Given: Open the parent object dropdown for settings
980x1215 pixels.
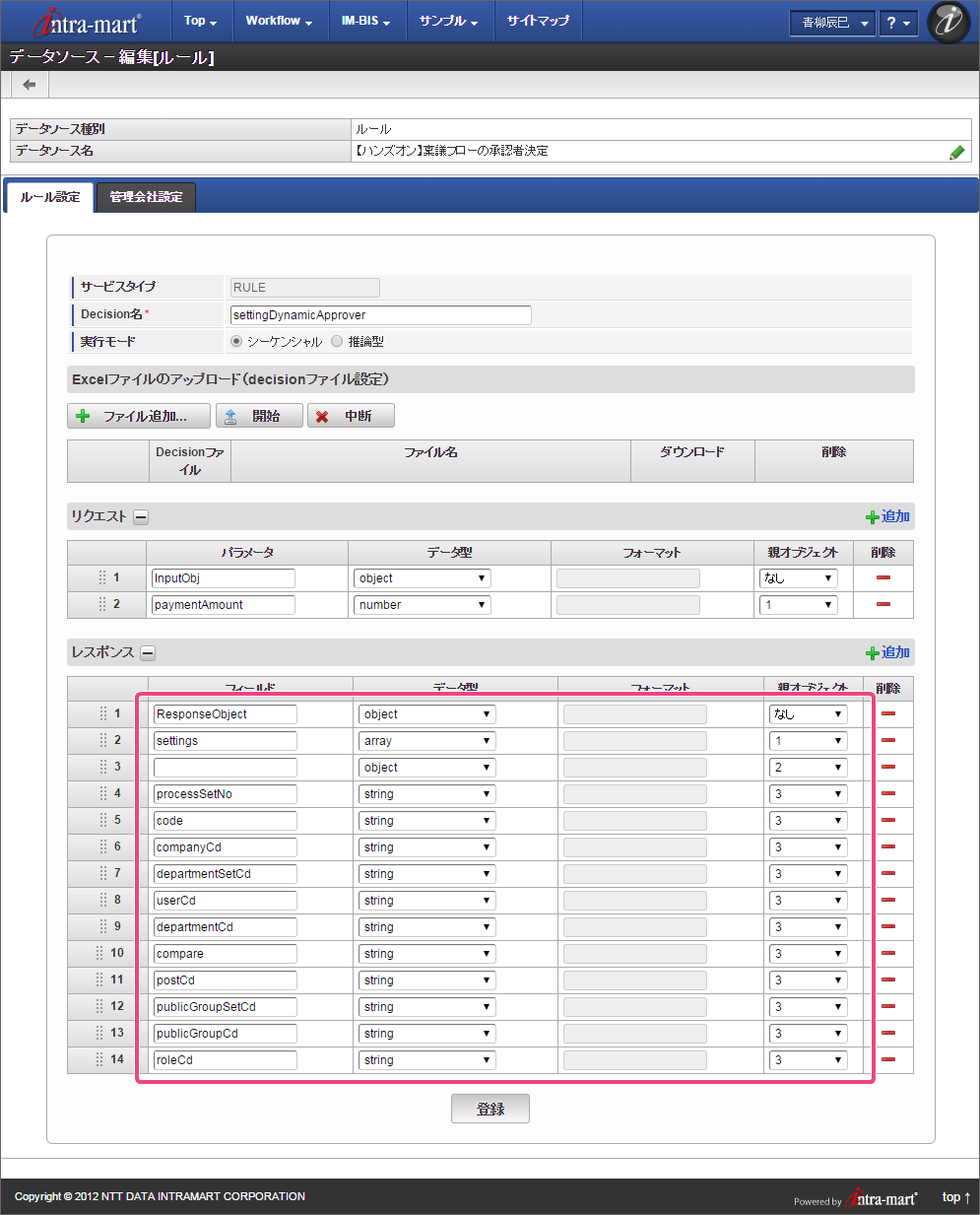Looking at the screenshot, I should [x=809, y=741].
